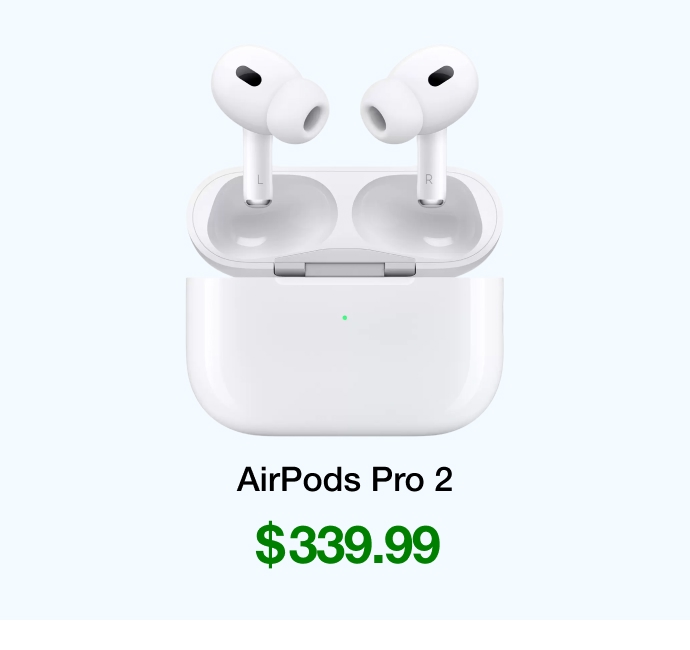Click the black vent on right earbud
This screenshot has width=690, height=650.
tap(441, 76)
